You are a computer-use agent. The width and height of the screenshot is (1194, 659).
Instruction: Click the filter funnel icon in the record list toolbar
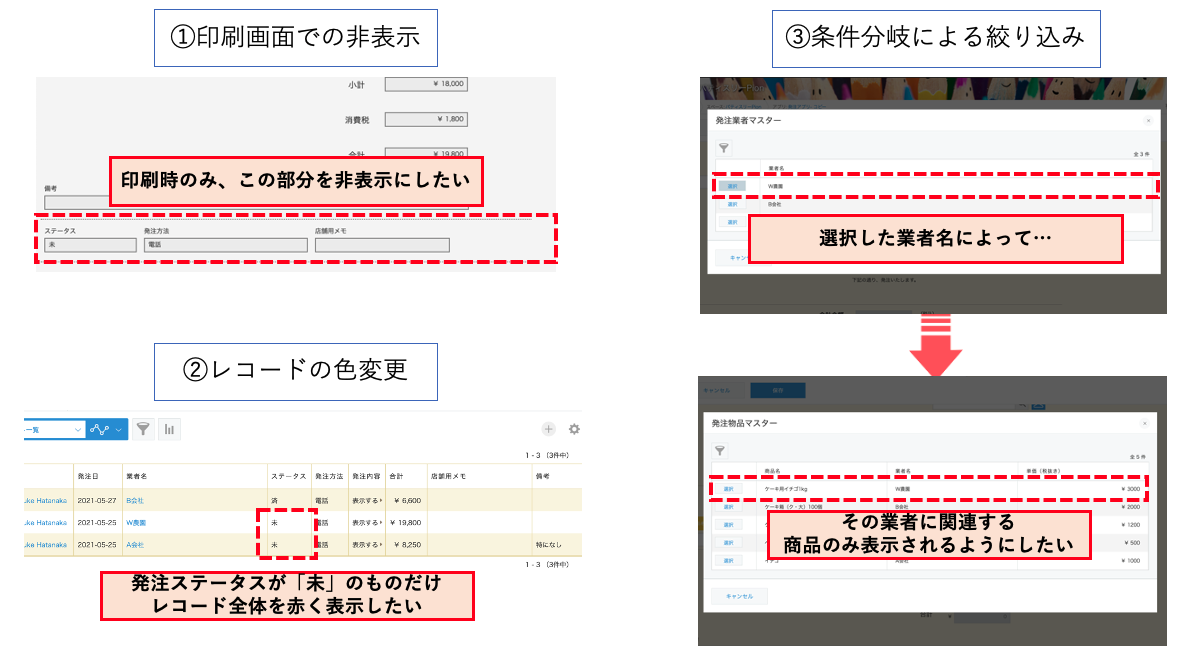144,429
